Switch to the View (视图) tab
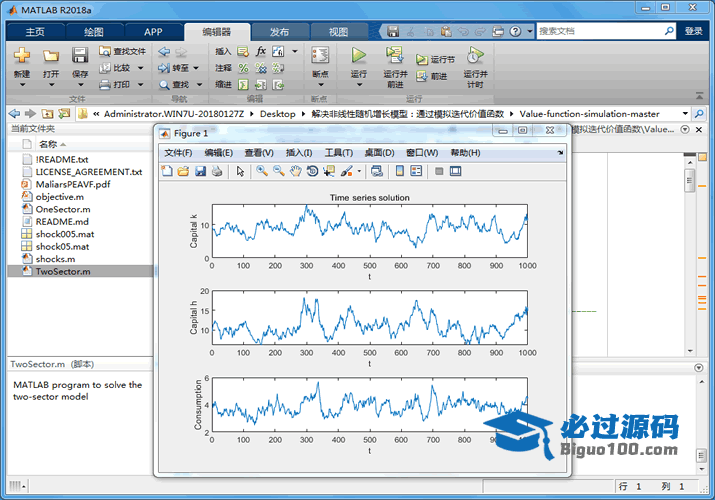The width and height of the screenshot is (715, 500). (x=338, y=32)
